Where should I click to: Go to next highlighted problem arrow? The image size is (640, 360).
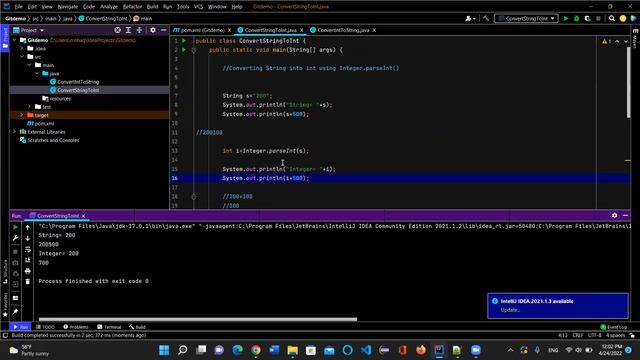pos(625,42)
